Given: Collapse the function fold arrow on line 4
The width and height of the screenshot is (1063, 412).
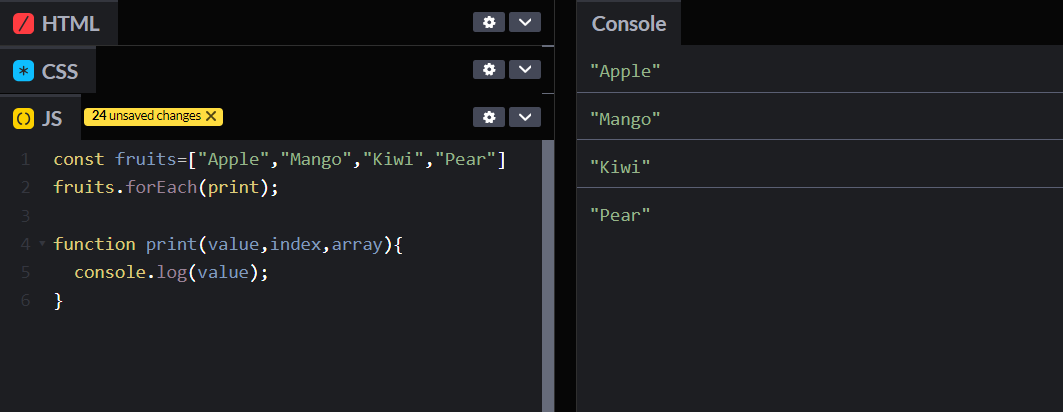Looking at the screenshot, I should tap(41, 243).
